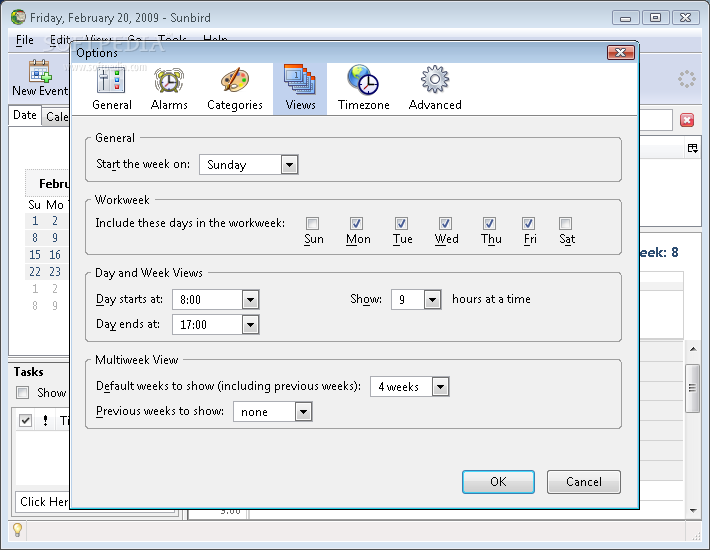This screenshot has height=550, width=710.
Task: Switch to the Calendars tab in Sunbird
Action: pos(56,117)
